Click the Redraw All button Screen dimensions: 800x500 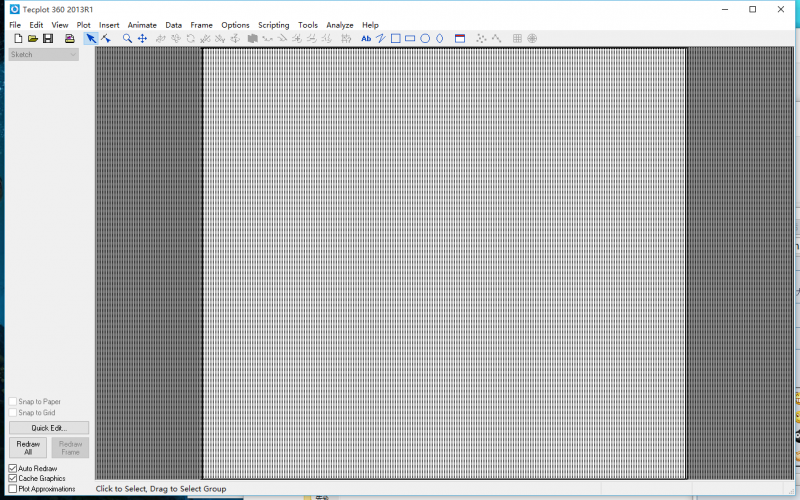[x=28, y=447]
